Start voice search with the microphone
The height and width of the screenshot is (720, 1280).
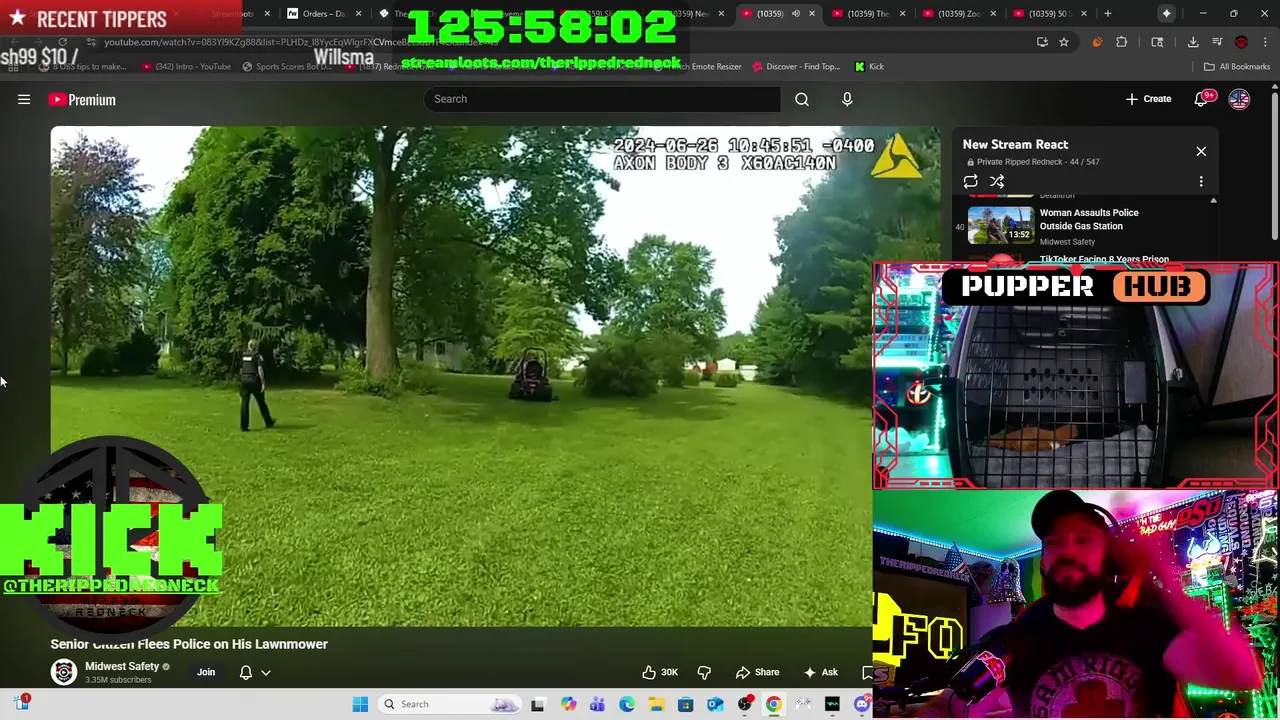point(847,99)
